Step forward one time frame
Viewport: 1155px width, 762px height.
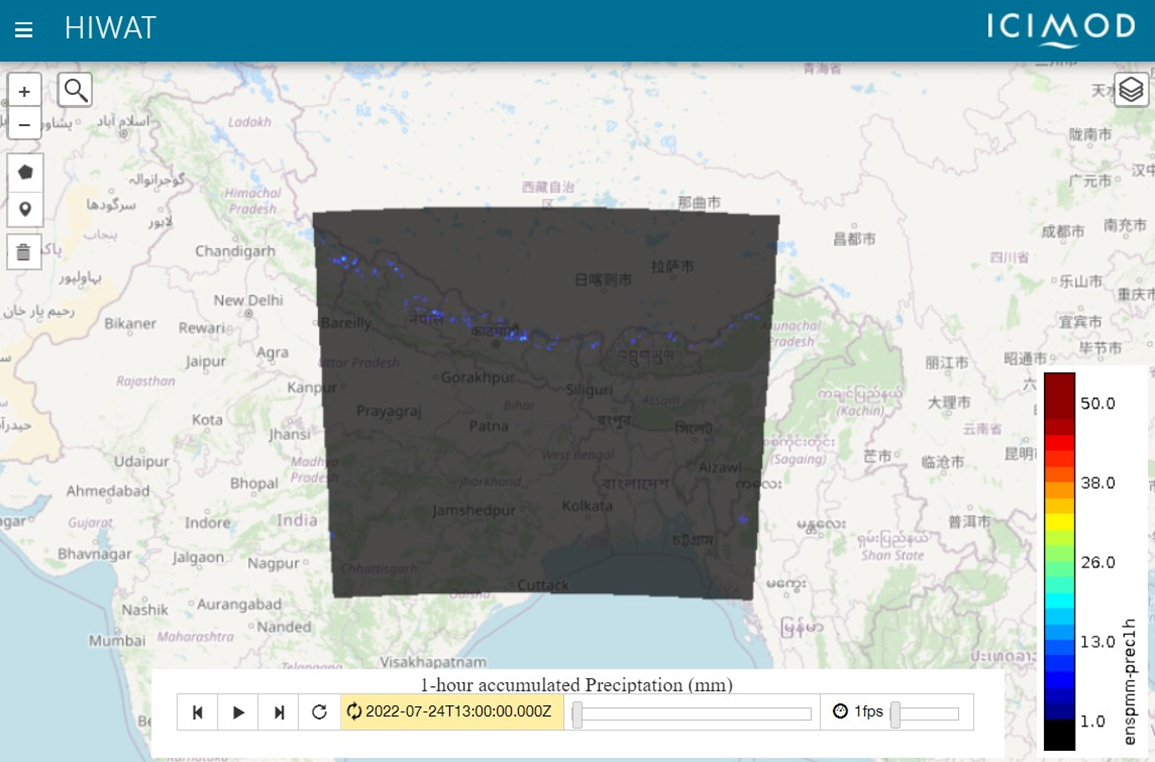coord(279,712)
